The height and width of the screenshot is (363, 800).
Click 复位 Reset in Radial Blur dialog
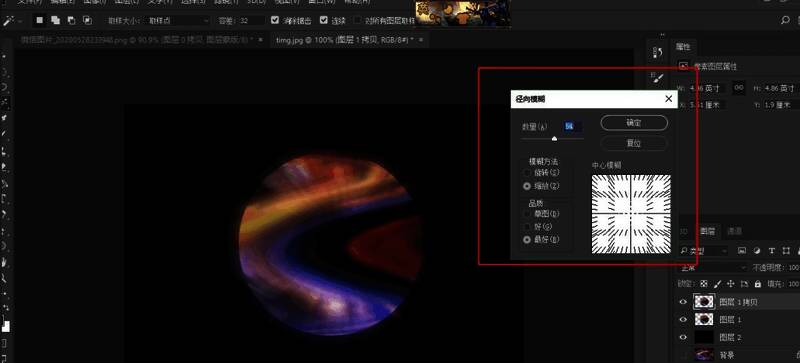click(x=634, y=143)
